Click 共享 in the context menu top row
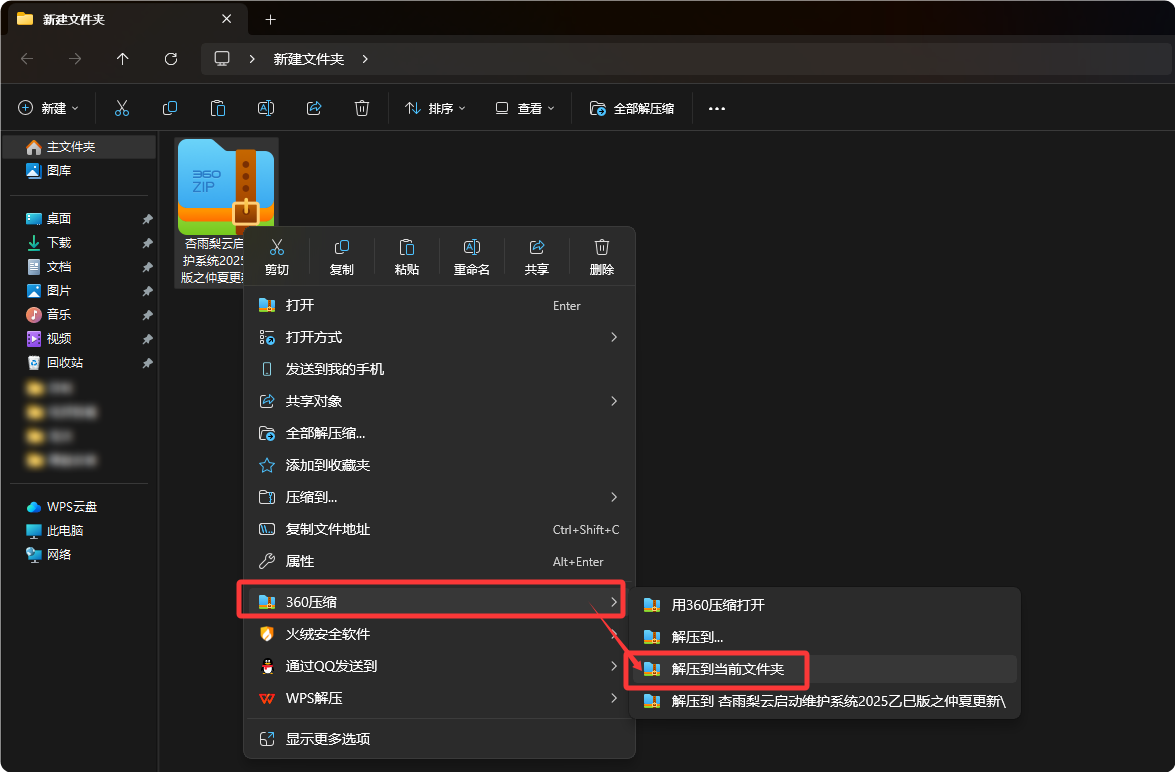 537,257
